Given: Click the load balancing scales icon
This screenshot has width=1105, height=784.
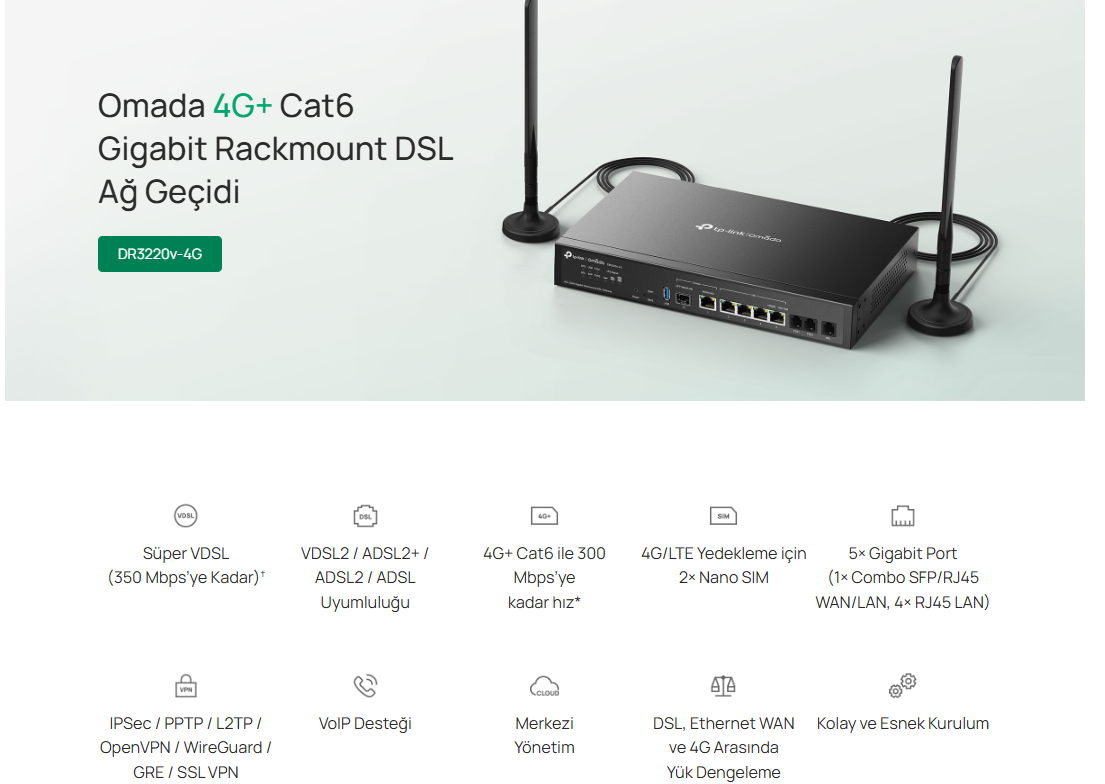Looking at the screenshot, I should [723, 685].
